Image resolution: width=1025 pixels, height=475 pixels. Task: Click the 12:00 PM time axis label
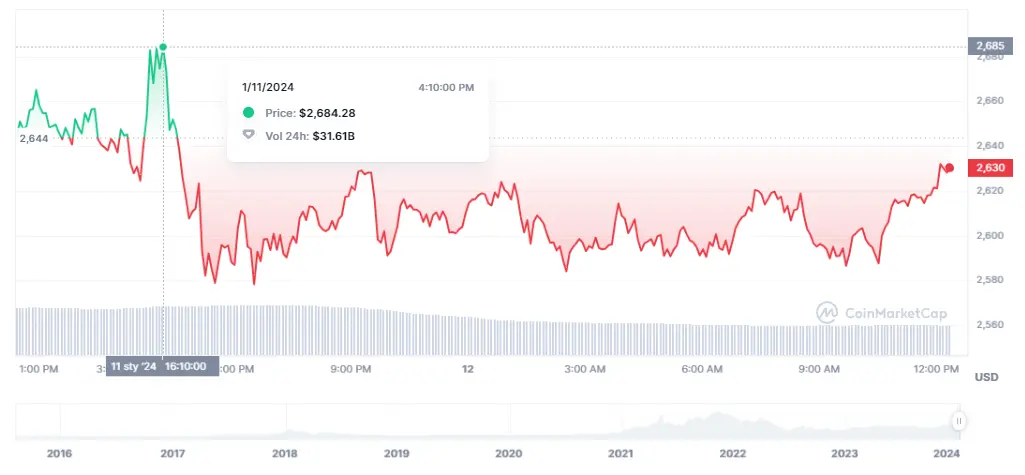[936, 369]
